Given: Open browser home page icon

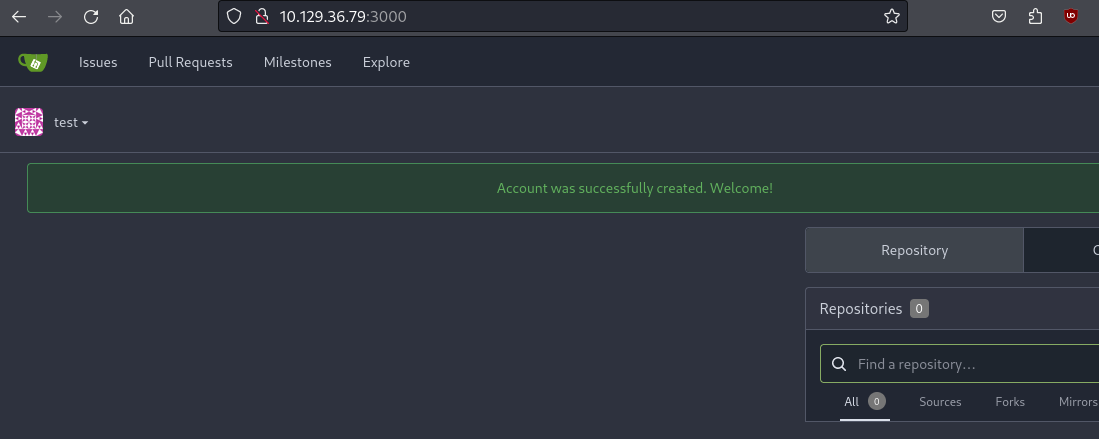Looking at the screenshot, I should point(126,16).
